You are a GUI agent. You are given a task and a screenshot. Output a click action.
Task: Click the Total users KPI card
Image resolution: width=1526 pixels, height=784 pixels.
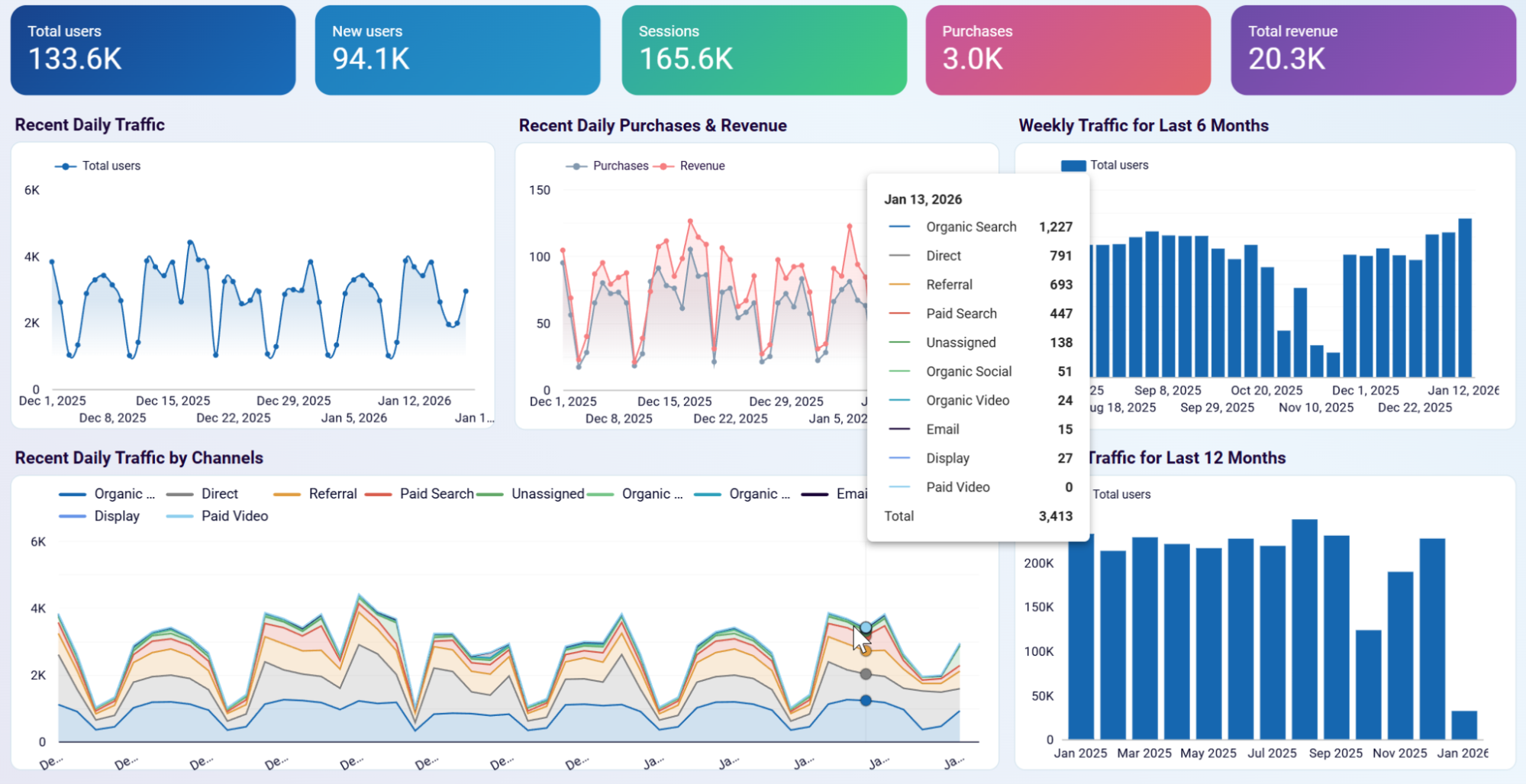152,48
